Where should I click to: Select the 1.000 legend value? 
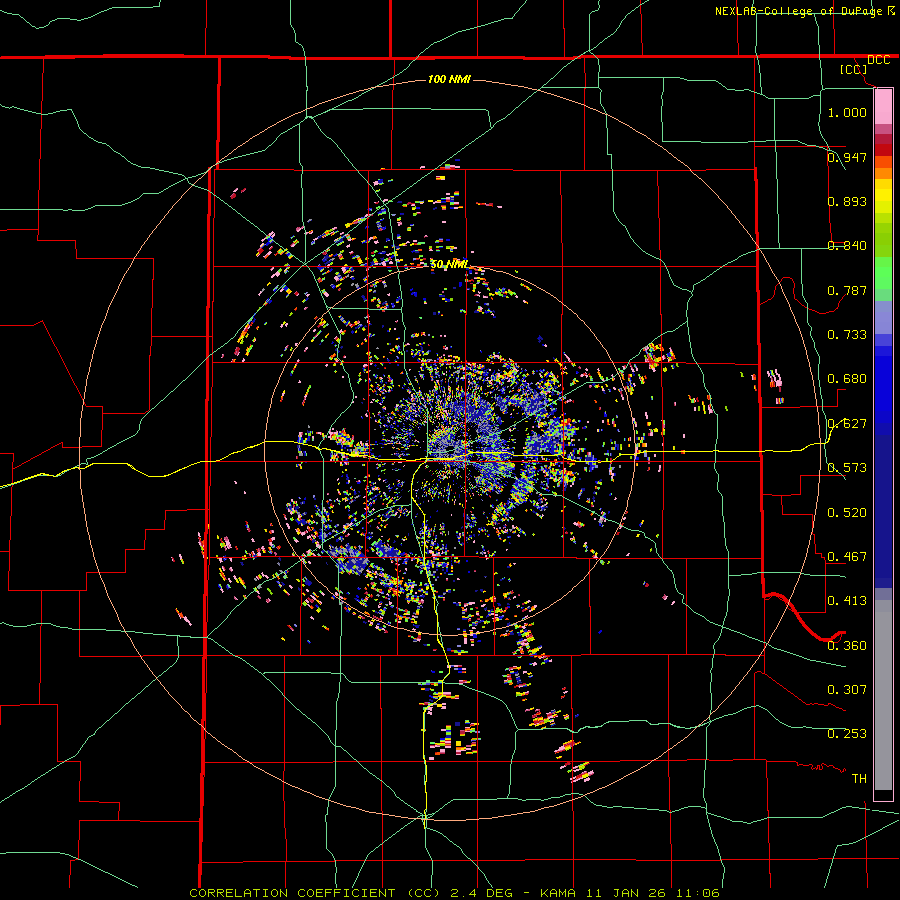click(x=847, y=112)
